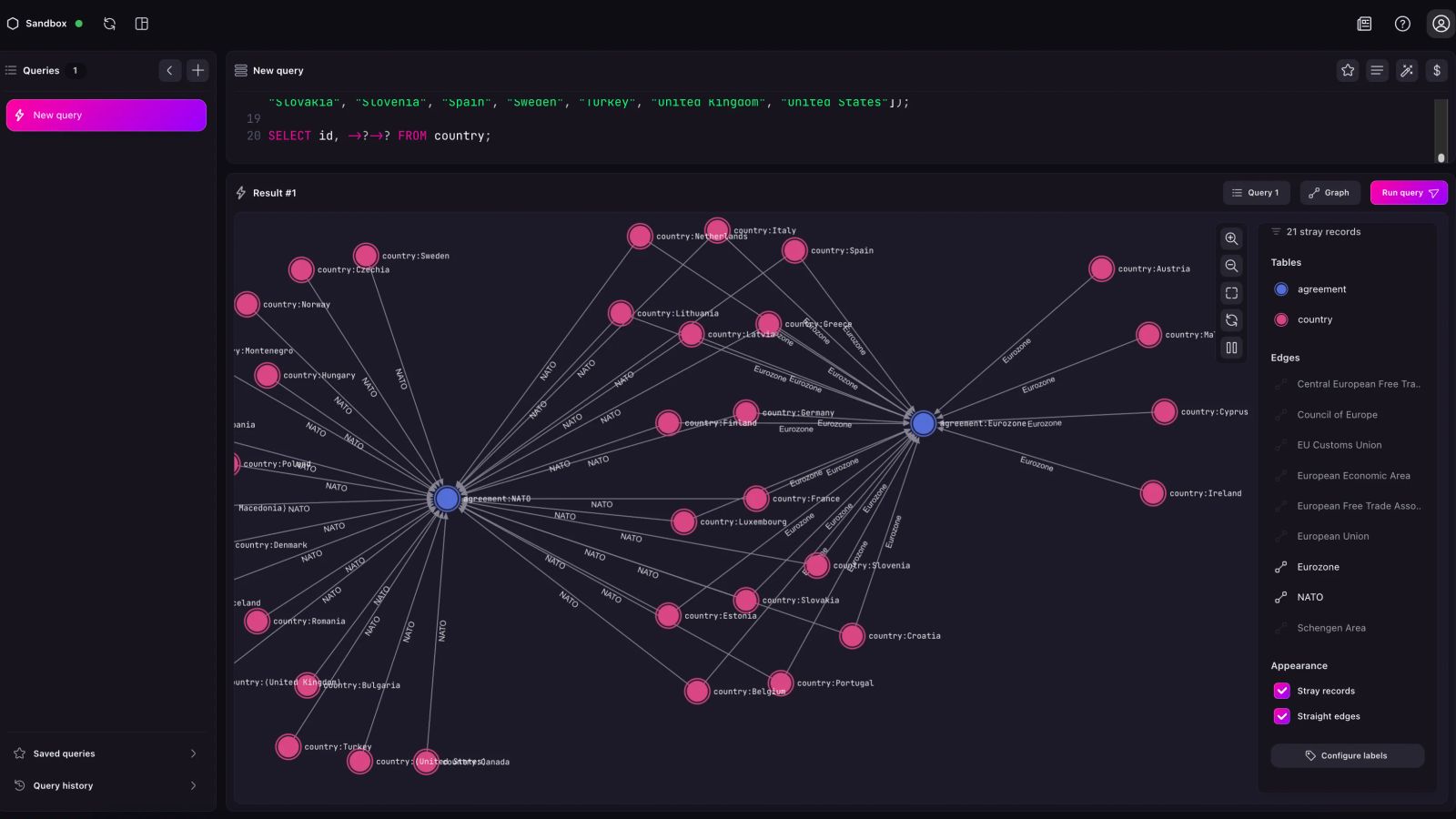Expand the Saved queries section
This screenshot has width=1456, height=819.
click(106, 753)
